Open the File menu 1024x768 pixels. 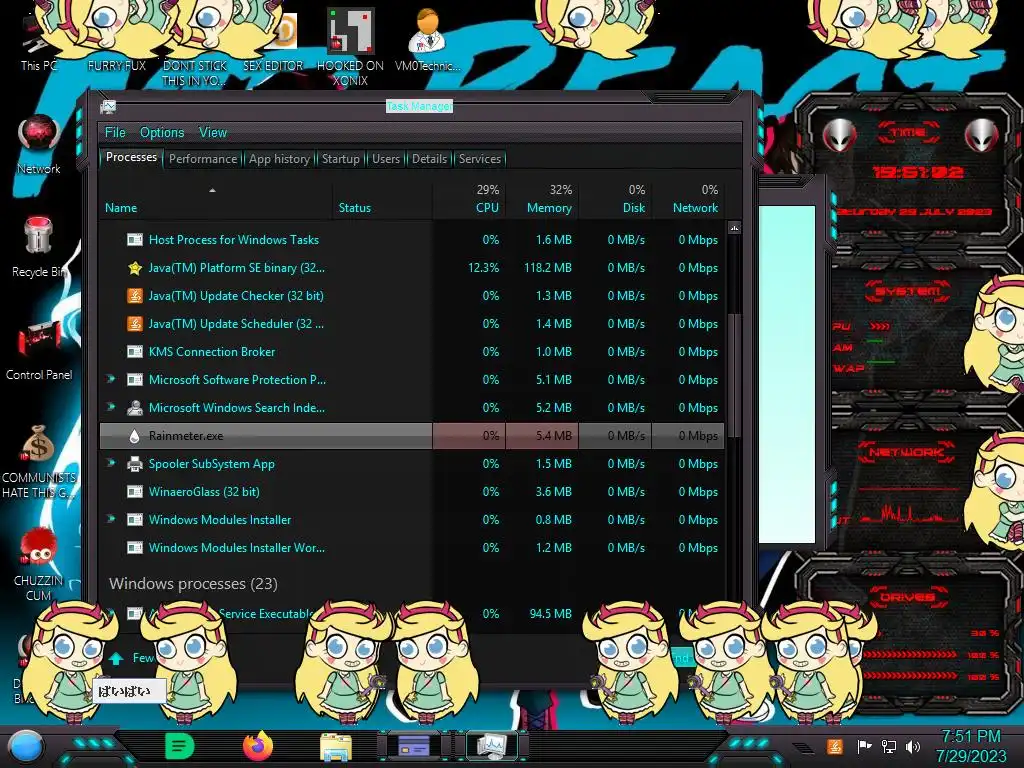pos(115,133)
